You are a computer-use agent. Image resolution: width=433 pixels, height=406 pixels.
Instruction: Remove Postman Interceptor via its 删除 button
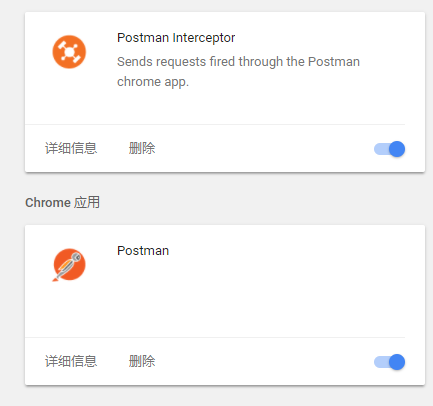142,148
